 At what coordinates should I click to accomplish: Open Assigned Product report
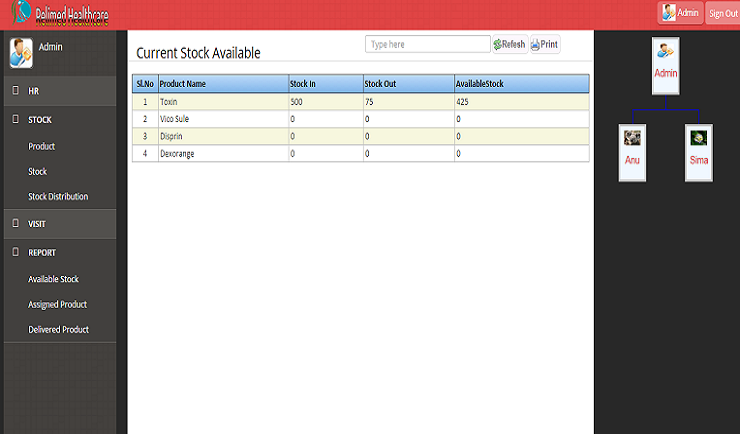coord(58,305)
